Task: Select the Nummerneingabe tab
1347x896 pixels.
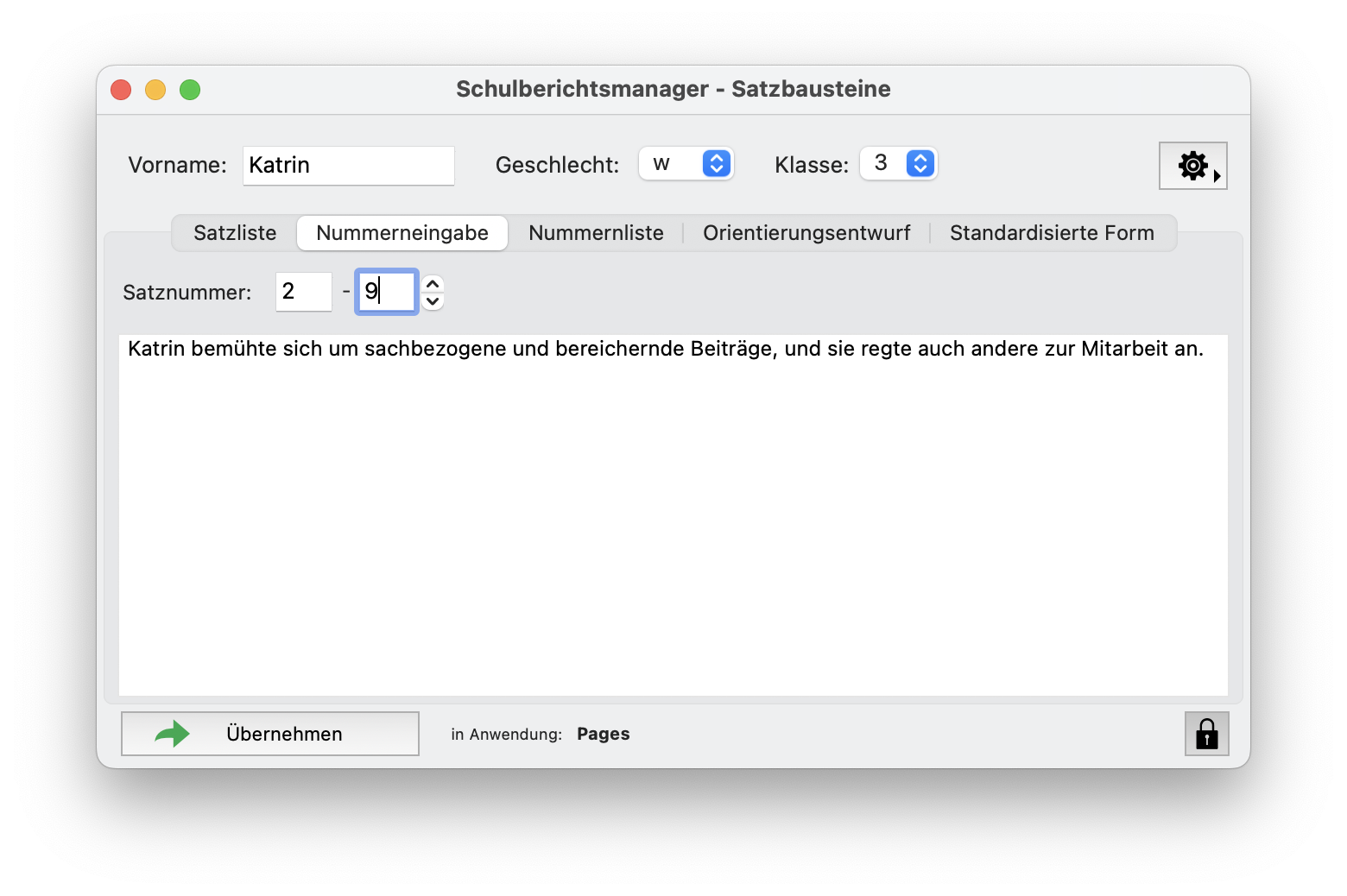Action: (402, 233)
